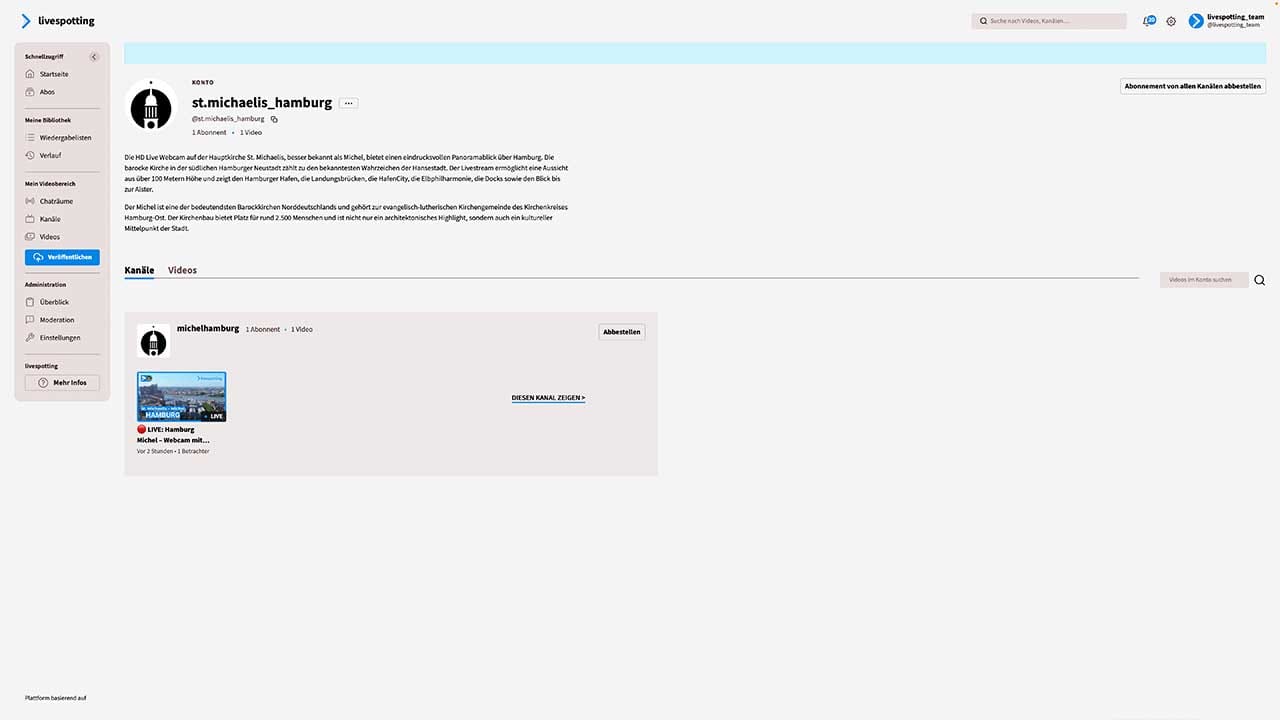Open the st.michaelis_hamburg account avatar
1280x720 pixels.
[x=151, y=105]
